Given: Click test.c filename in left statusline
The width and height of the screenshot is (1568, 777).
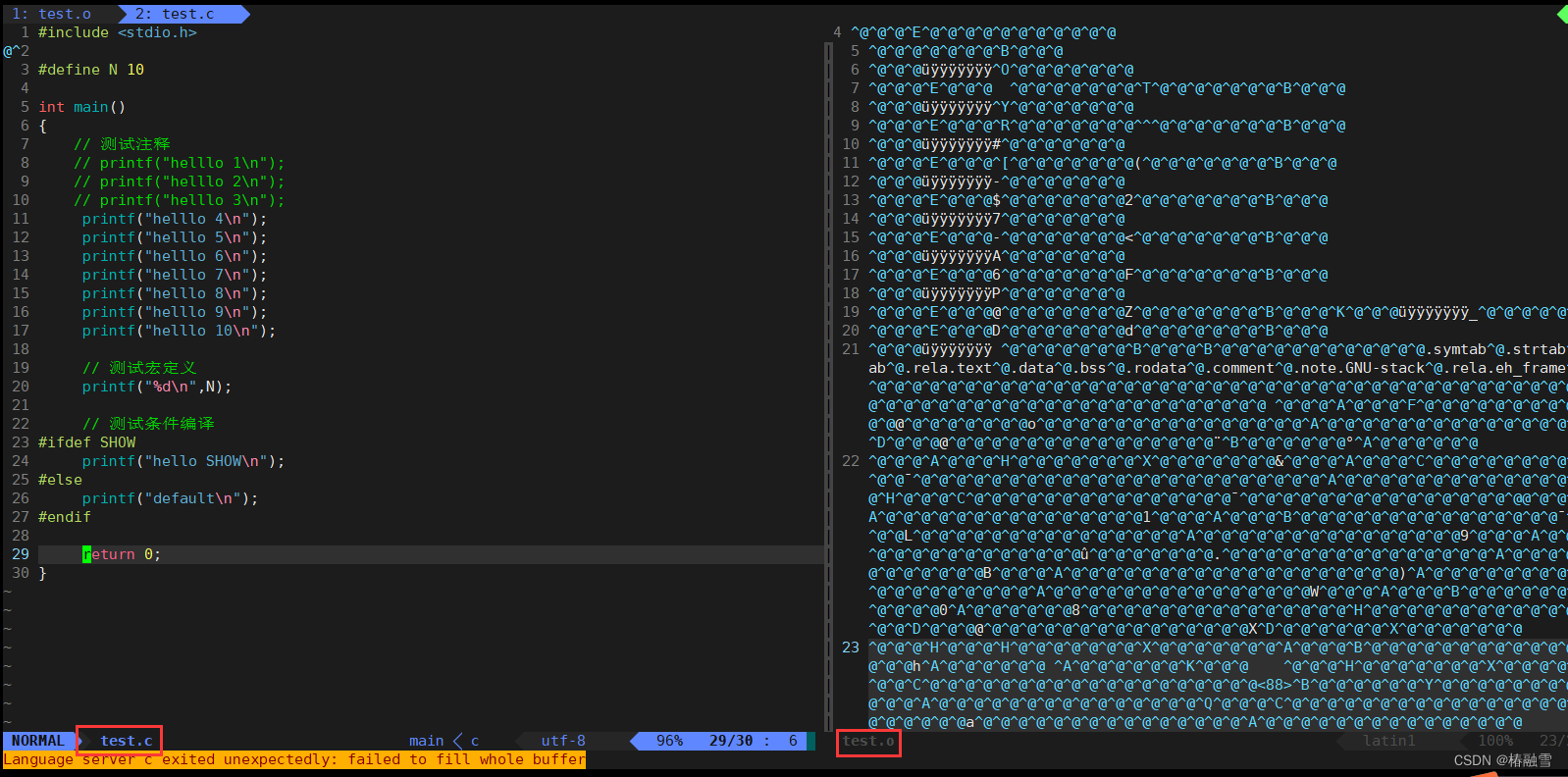Looking at the screenshot, I should (126, 741).
